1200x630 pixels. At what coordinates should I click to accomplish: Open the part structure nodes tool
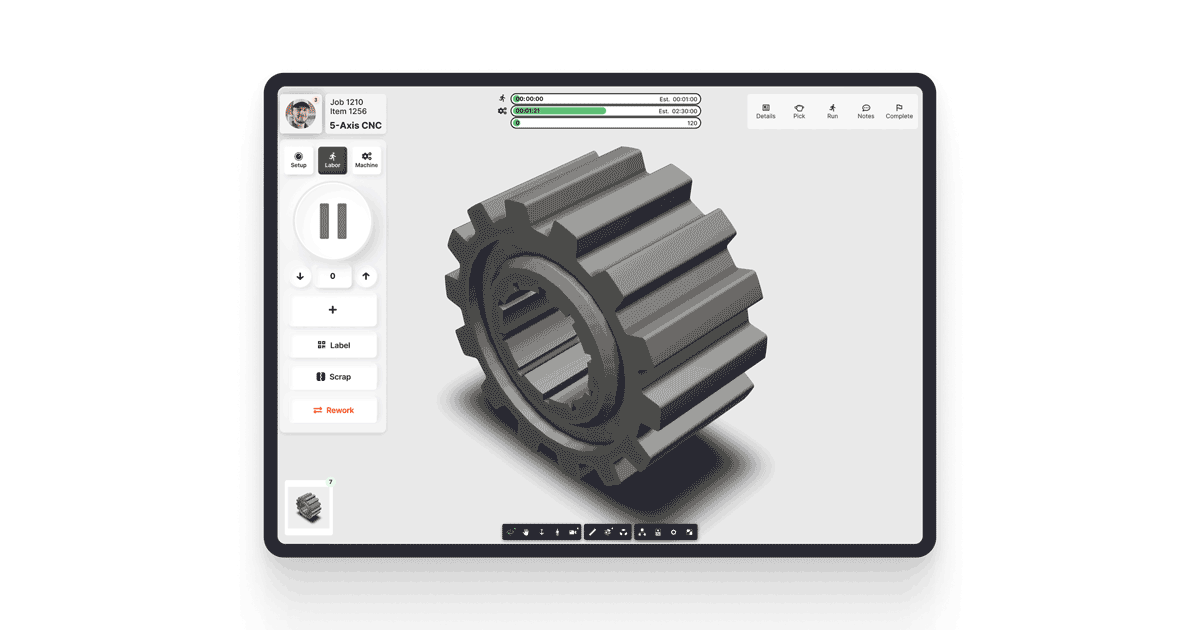click(x=643, y=531)
